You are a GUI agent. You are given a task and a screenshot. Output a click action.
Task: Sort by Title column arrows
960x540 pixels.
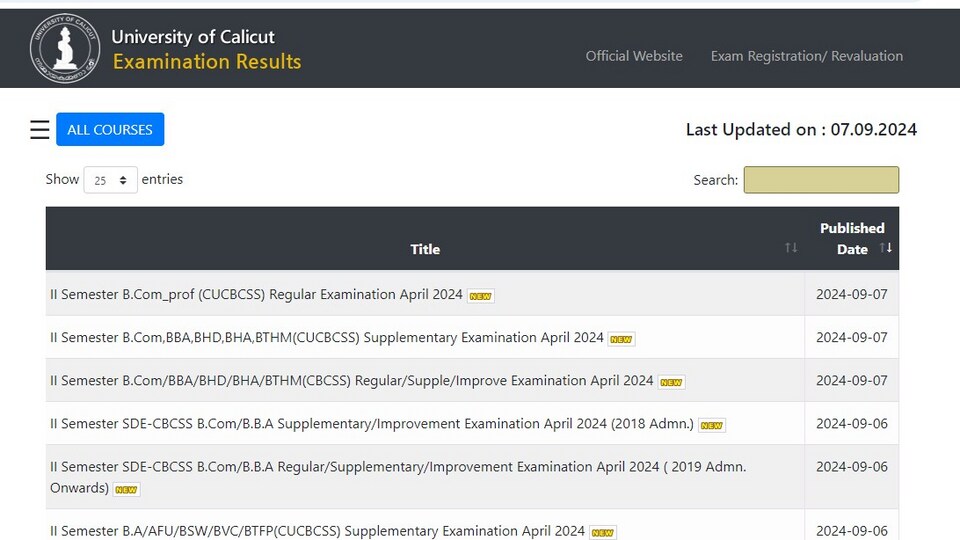(x=791, y=248)
